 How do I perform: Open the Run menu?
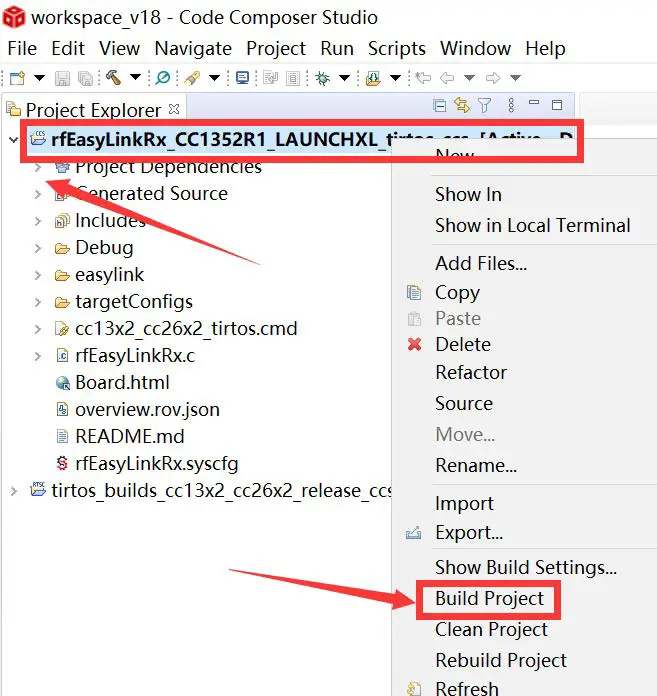337,48
